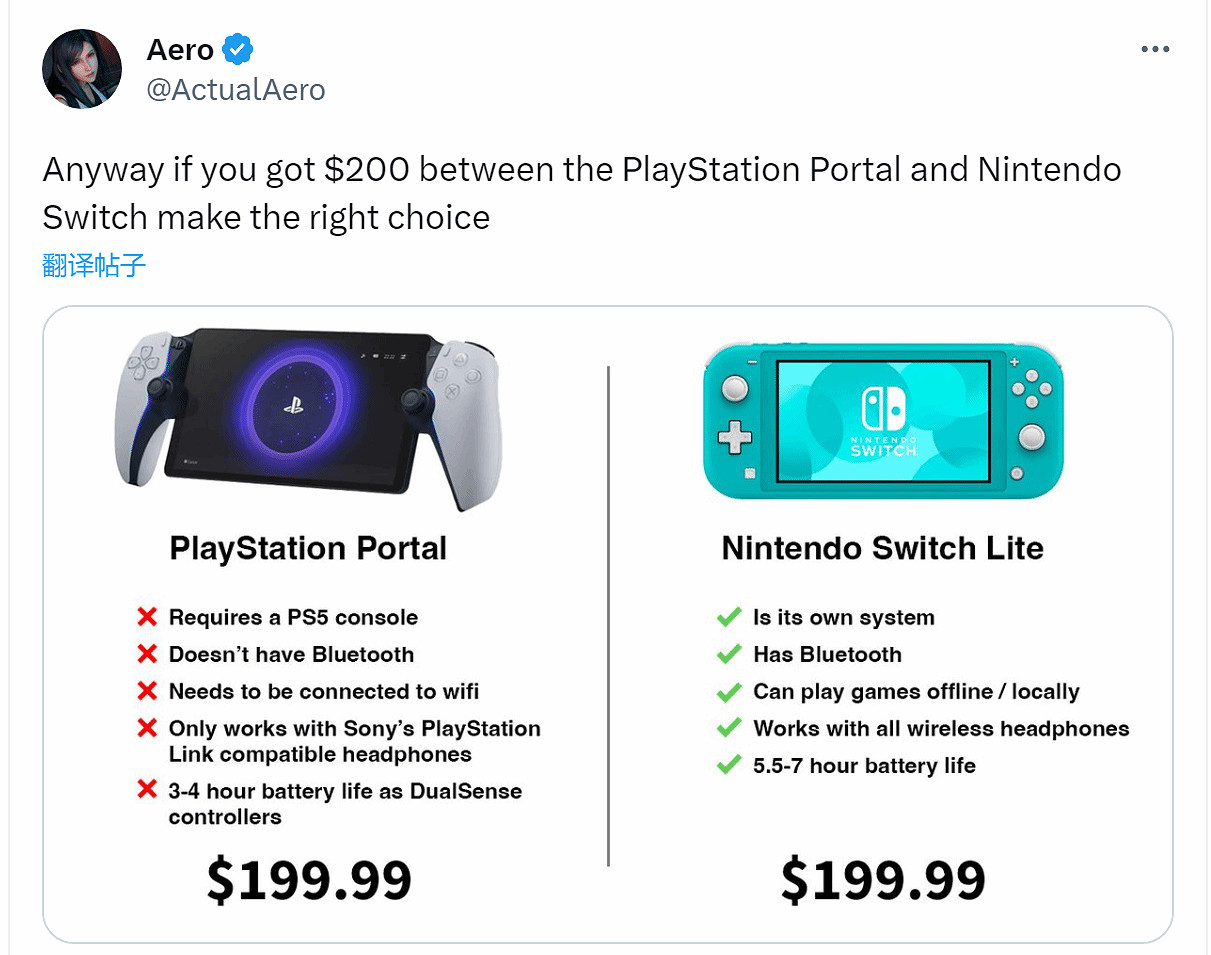Open the three-dot more options menu
Screen dimensions: 1211x955
click(1155, 49)
